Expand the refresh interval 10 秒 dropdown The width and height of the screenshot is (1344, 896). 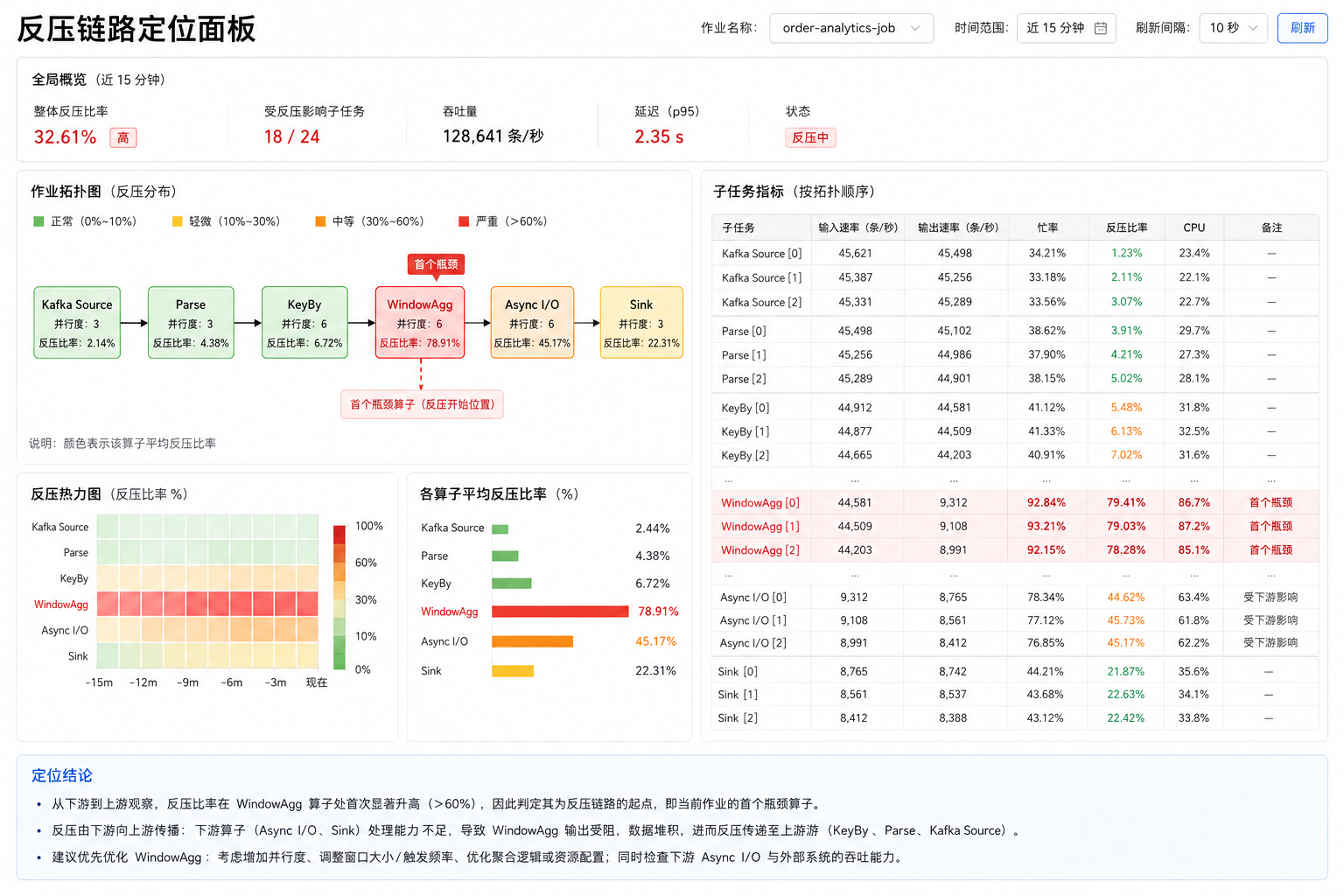[x=1234, y=28]
